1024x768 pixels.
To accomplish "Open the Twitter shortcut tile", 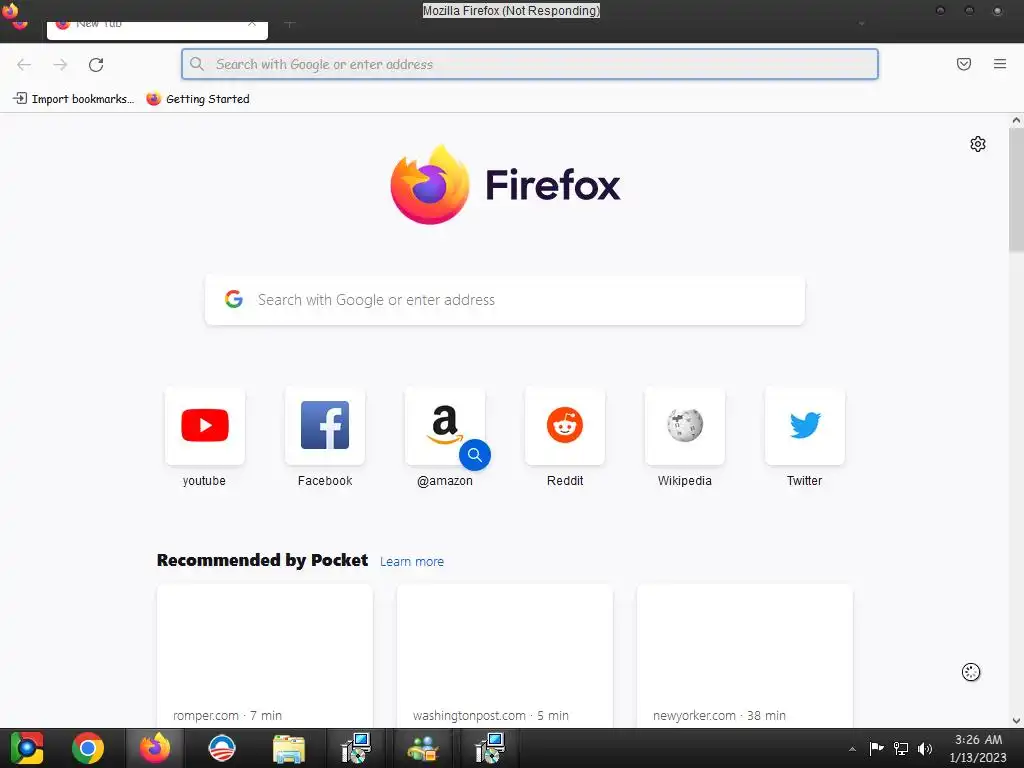I will (805, 426).
